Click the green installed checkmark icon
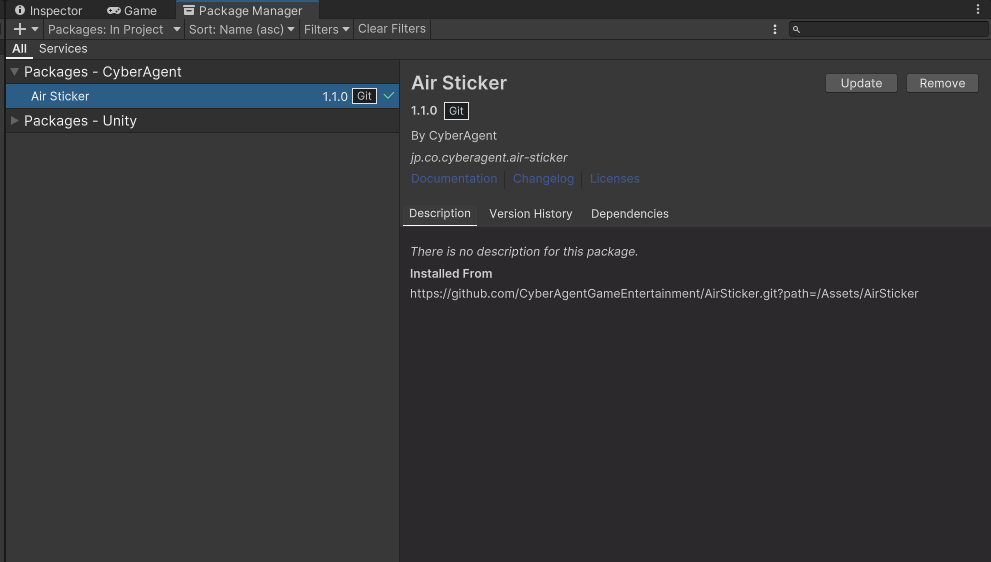991x562 pixels. 389,96
